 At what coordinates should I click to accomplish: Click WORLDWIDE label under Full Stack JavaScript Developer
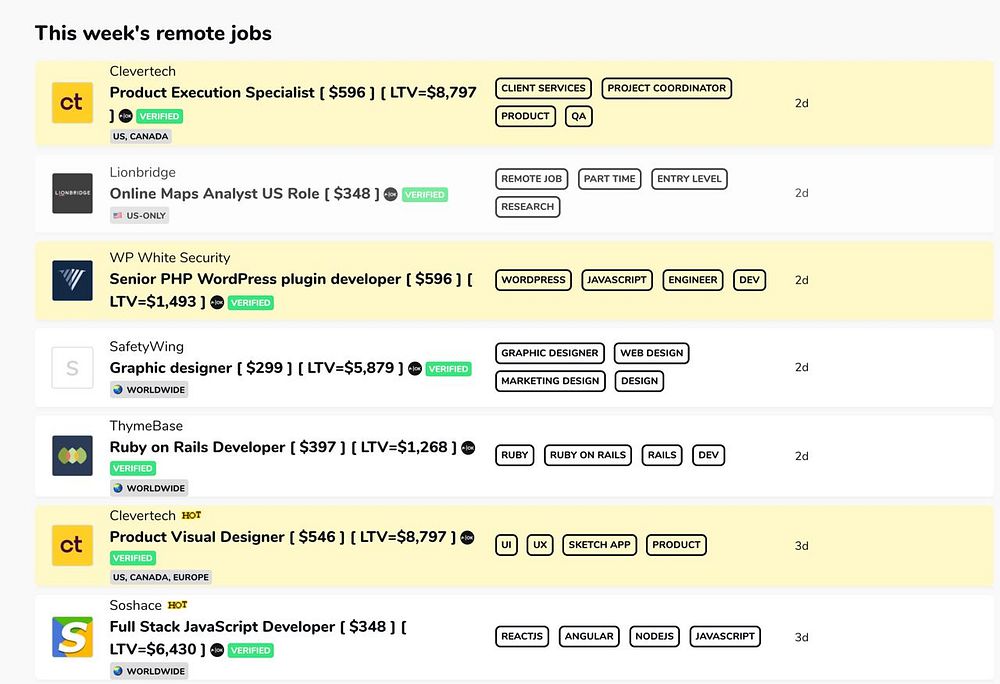tap(149, 671)
